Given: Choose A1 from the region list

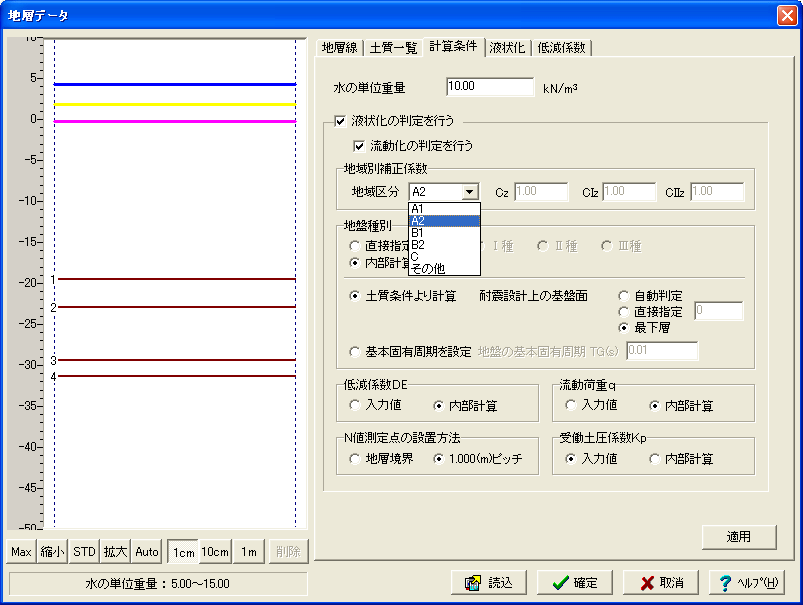Looking at the screenshot, I should [x=444, y=209].
